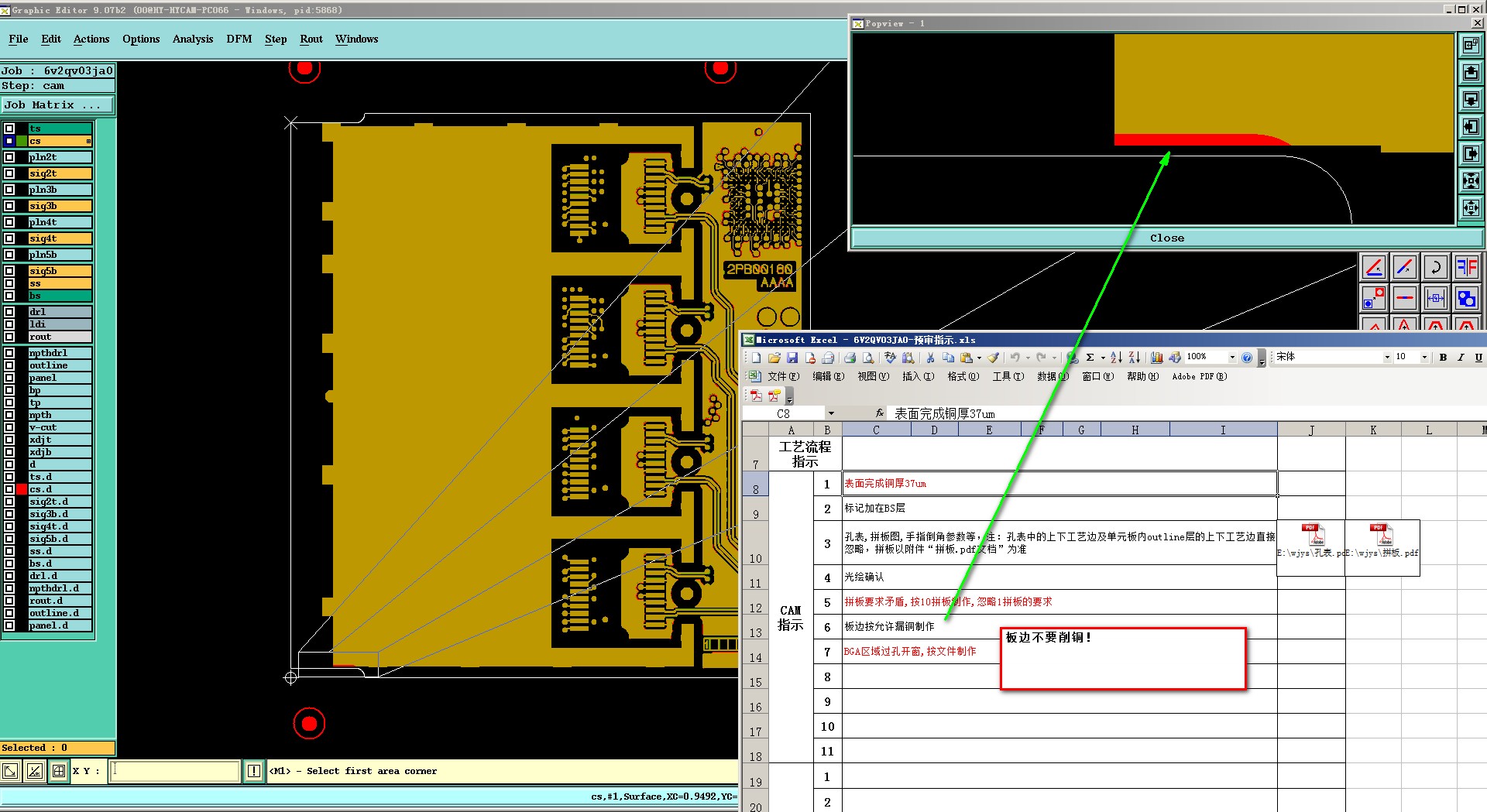Select Excel column J header
This screenshot has width=1487, height=812.
[1311, 430]
